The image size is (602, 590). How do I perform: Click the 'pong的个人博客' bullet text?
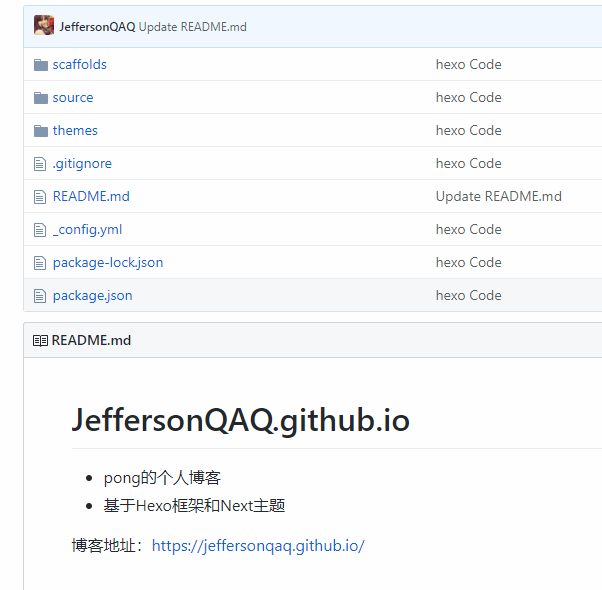[x=162, y=478]
